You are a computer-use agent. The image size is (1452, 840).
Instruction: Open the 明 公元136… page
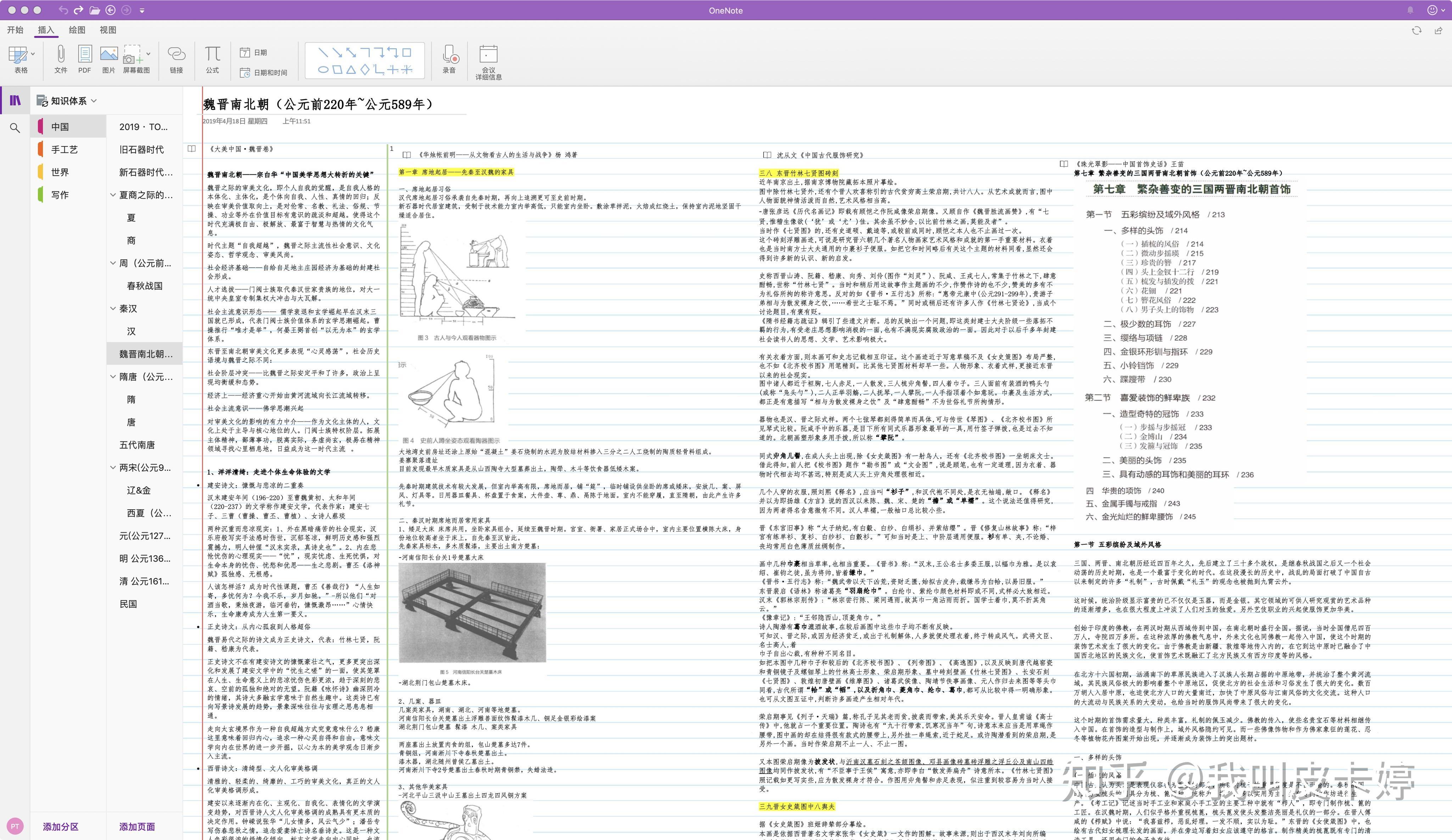pos(145,559)
